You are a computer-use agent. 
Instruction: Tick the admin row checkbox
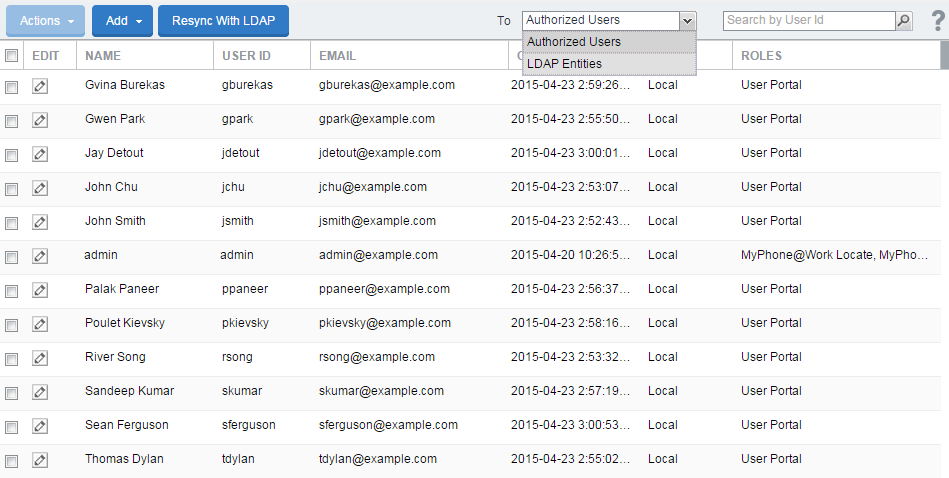(x=11, y=257)
